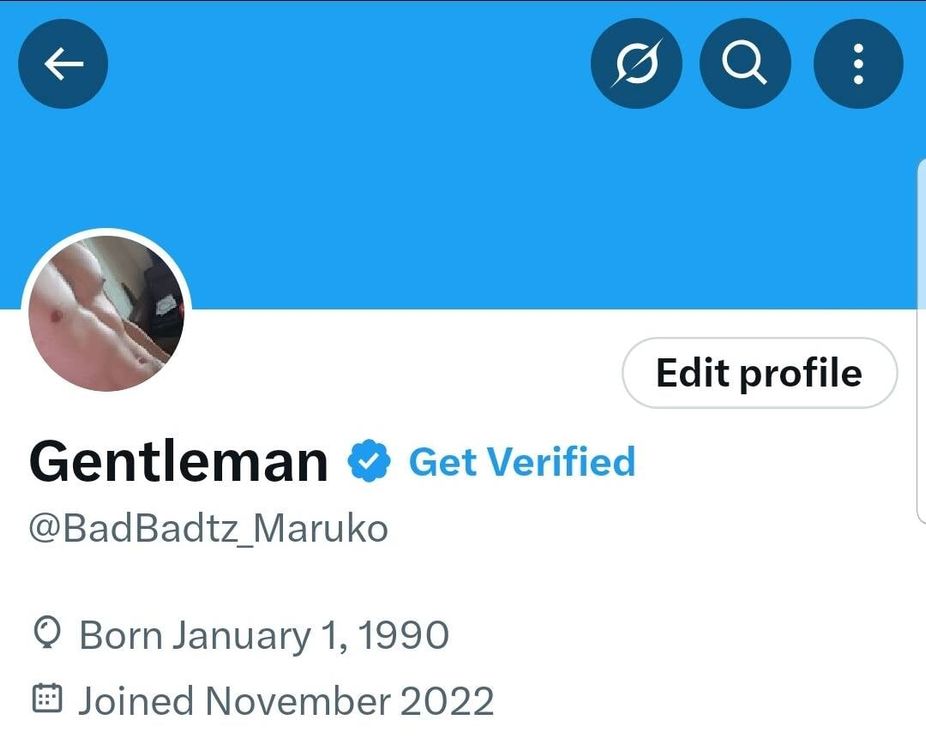Select the @BadBadtz_Maruko handle

click(208, 528)
